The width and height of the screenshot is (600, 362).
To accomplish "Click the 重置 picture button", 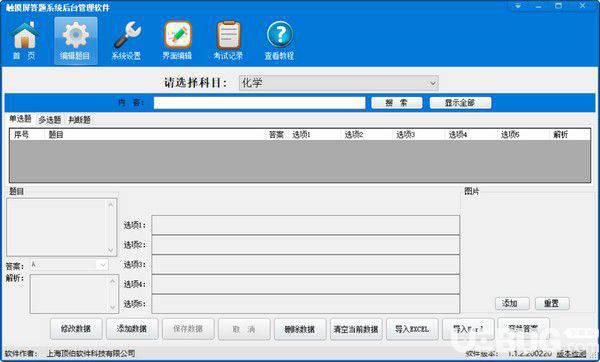I will pyautogui.click(x=552, y=304).
